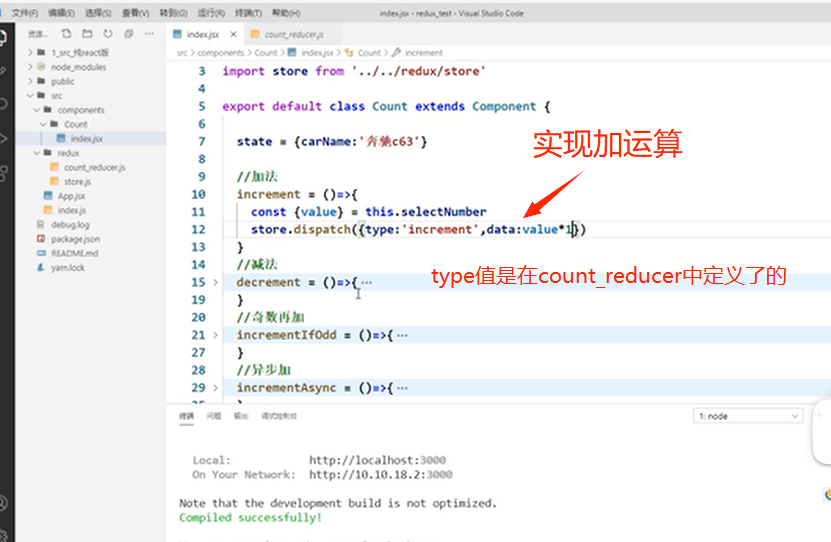Click the index.jsx file icon in breadcrumb
This screenshot has width=831, height=542.
tap(292, 52)
